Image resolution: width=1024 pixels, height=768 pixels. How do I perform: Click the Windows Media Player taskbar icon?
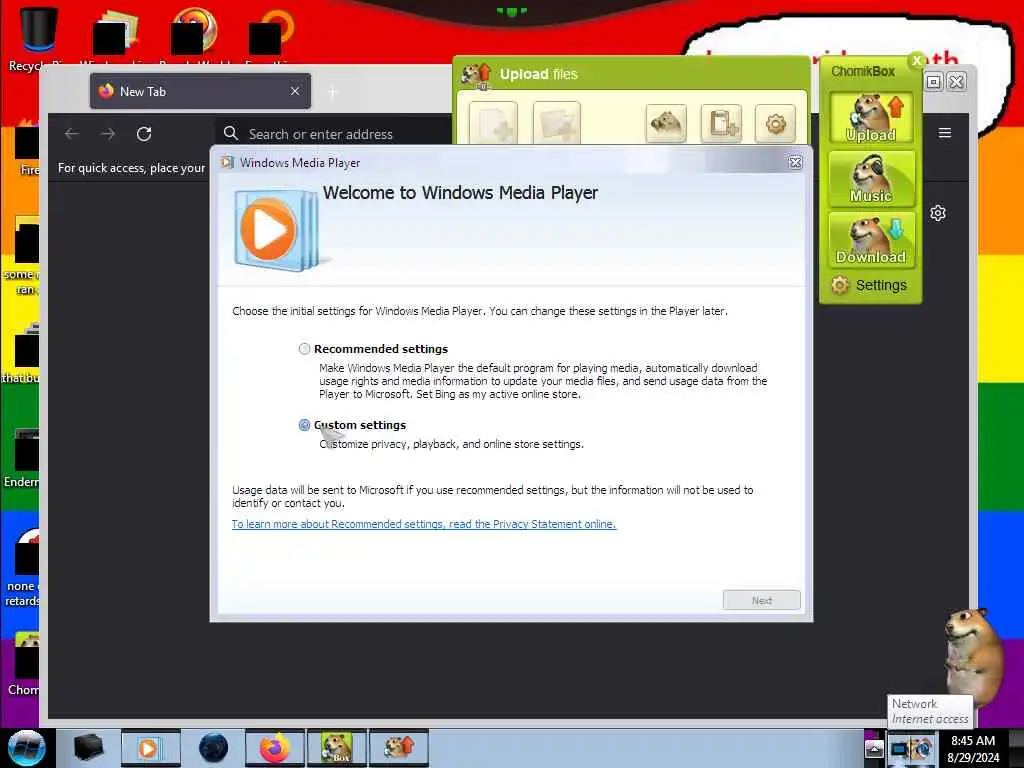click(x=150, y=748)
